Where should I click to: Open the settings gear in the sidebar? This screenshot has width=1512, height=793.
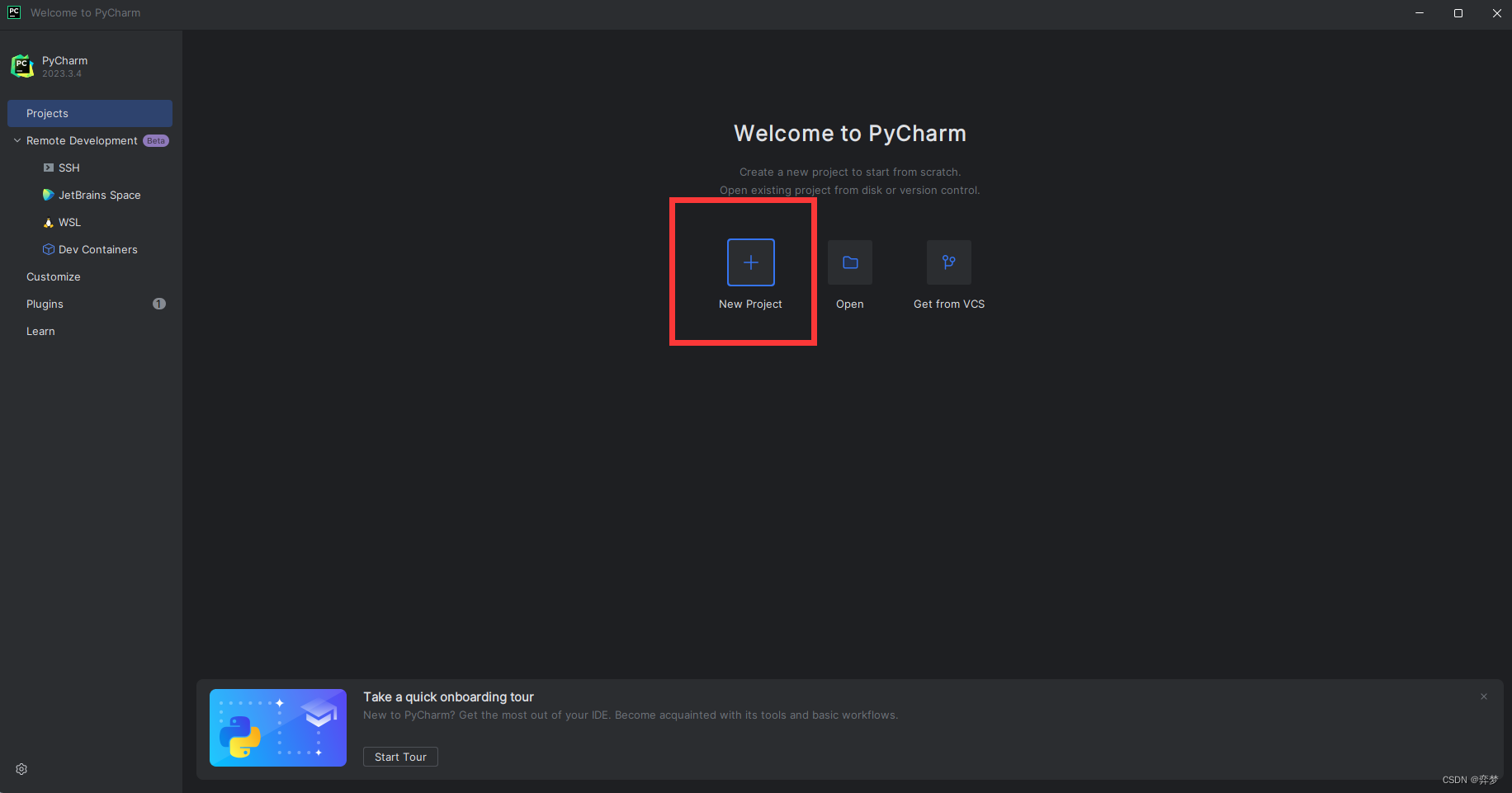pos(21,769)
